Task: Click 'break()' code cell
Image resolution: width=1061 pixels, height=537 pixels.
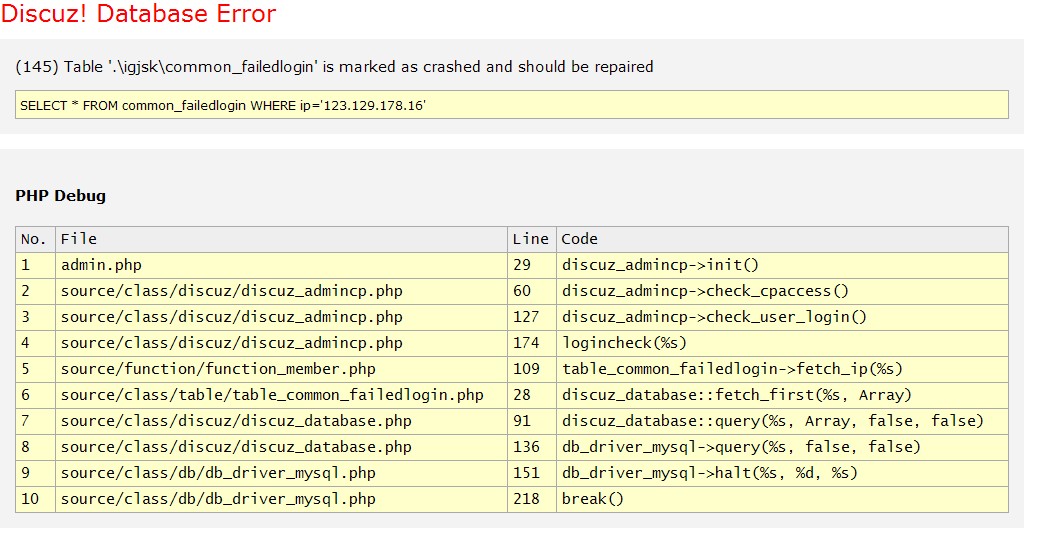Action: [x=782, y=499]
